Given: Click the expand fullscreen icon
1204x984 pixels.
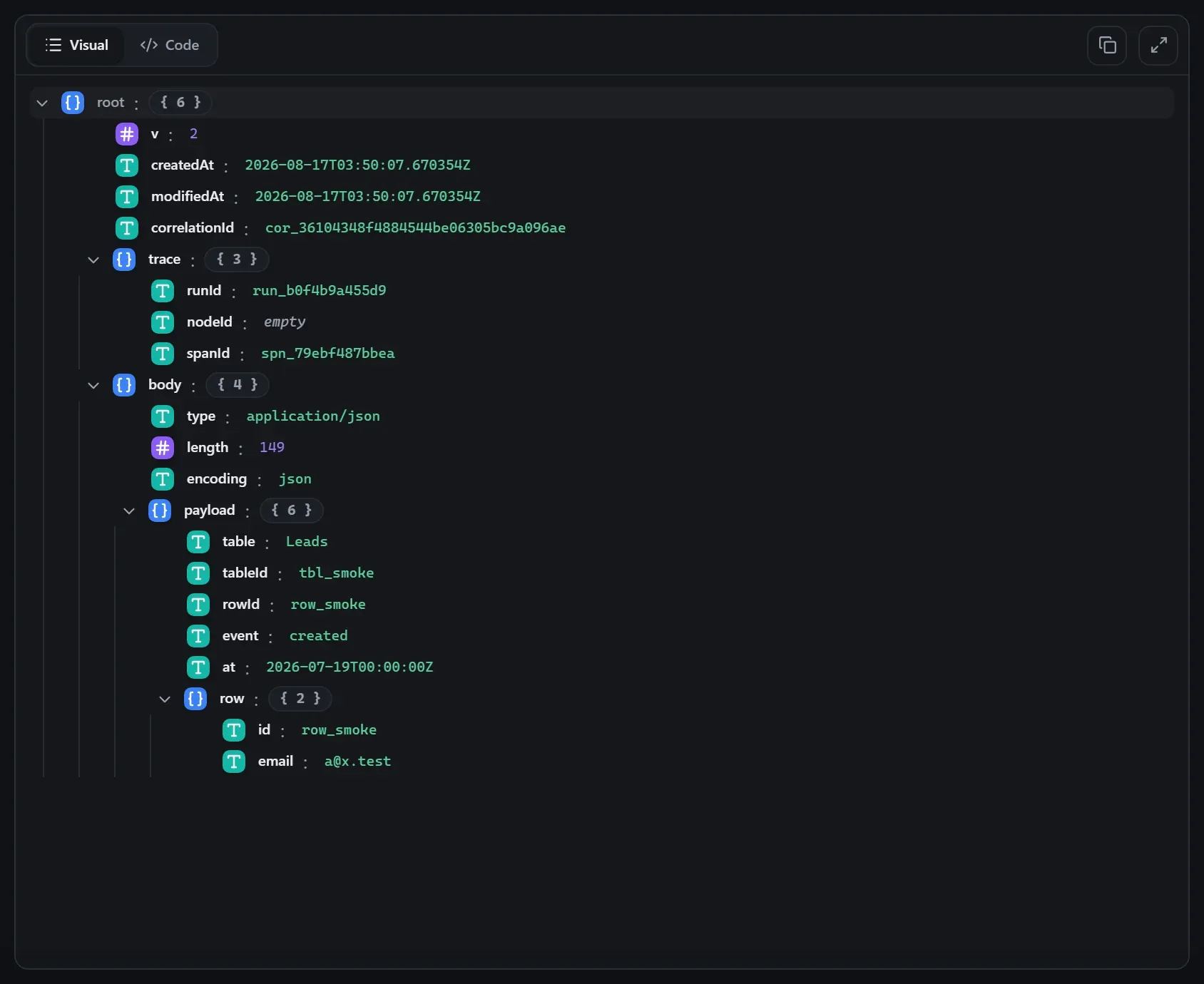Looking at the screenshot, I should click(x=1158, y=46).
